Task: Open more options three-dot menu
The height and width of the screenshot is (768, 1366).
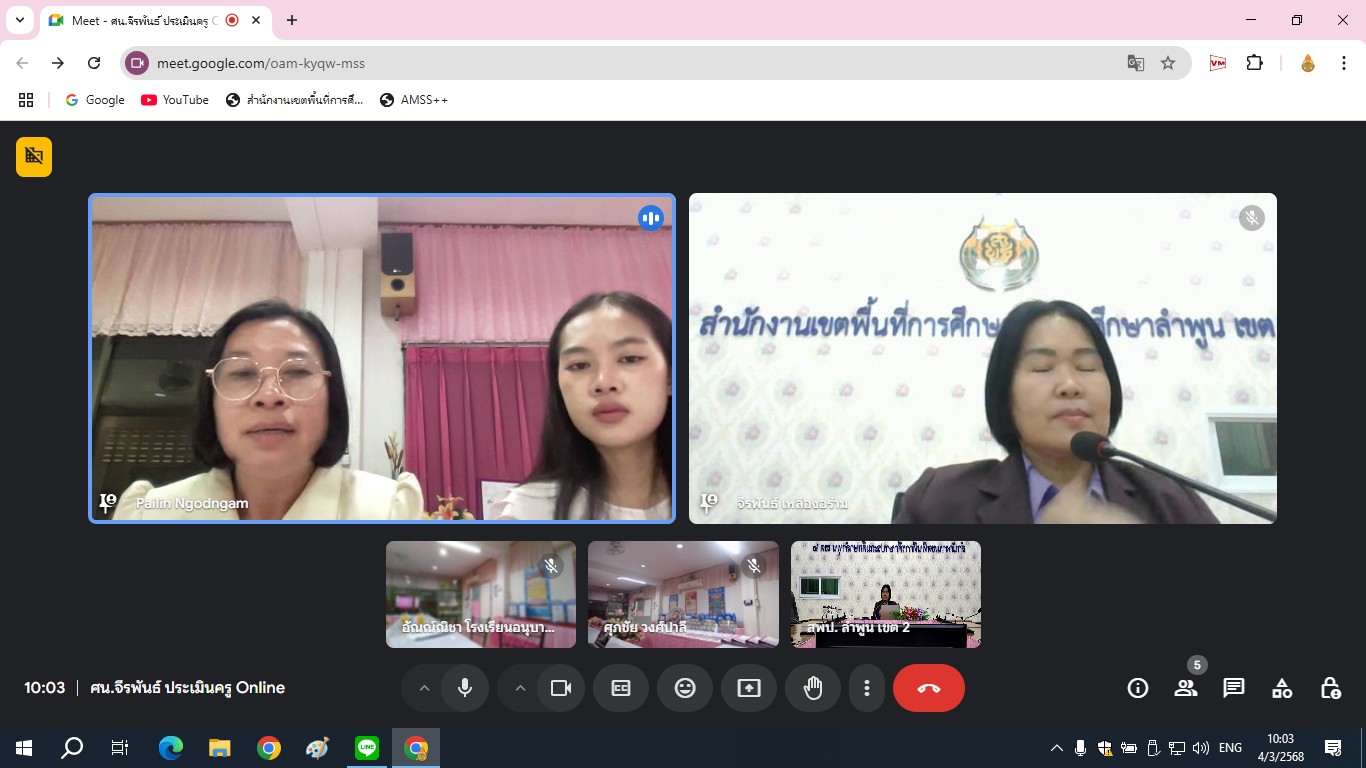Action: coord(867,688)
